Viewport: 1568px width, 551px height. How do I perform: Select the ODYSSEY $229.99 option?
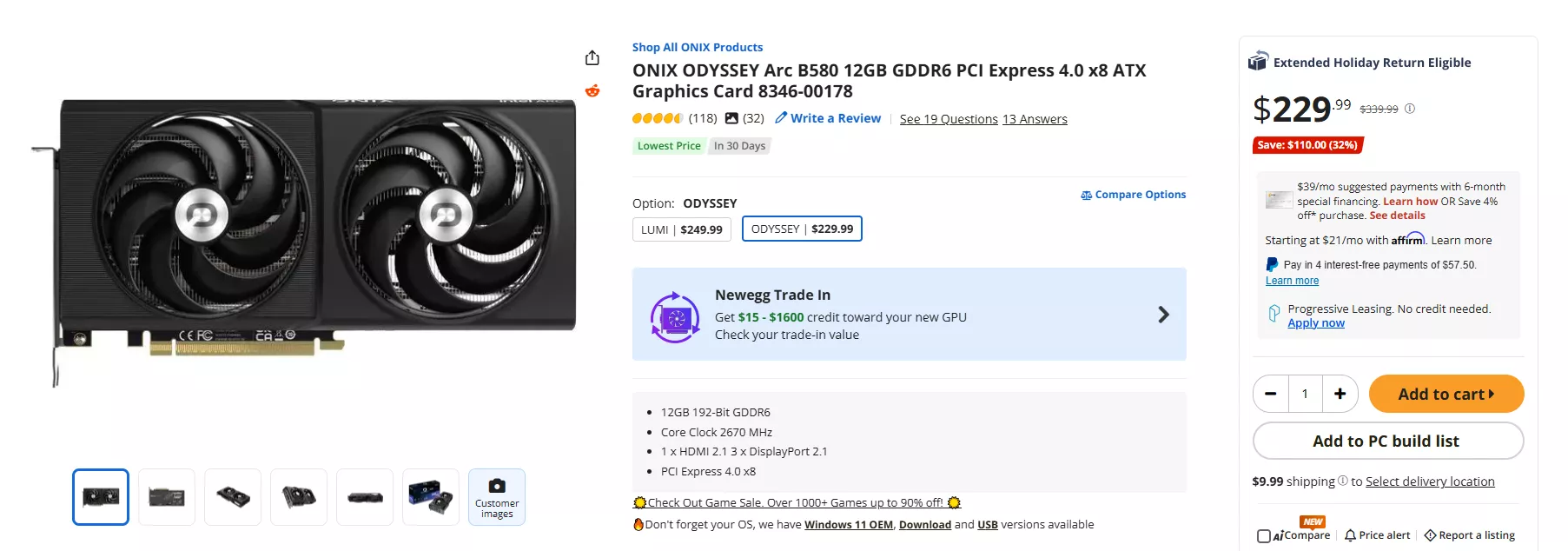[802, 229]
